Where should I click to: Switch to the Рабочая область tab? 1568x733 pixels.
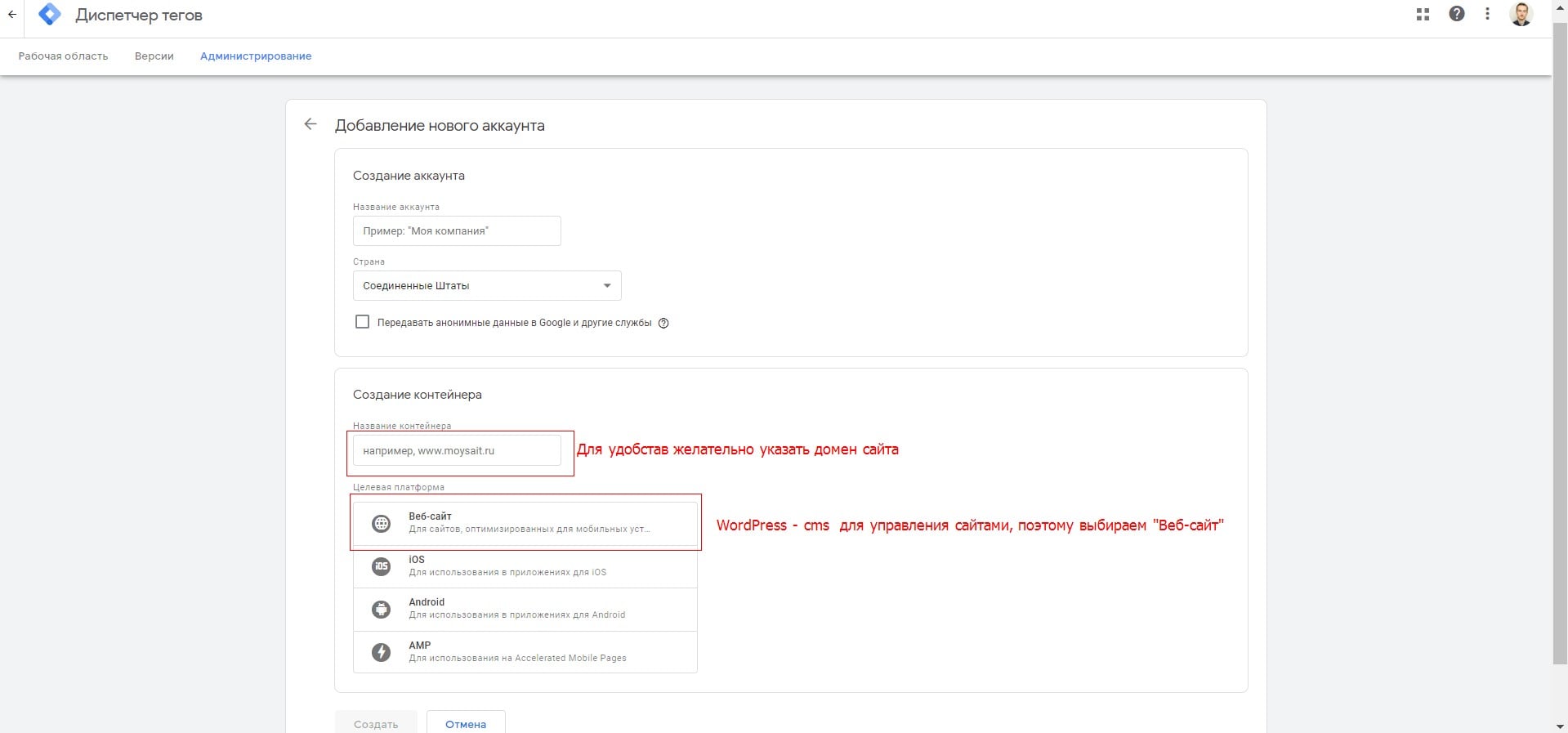click(x=63, y=56)
